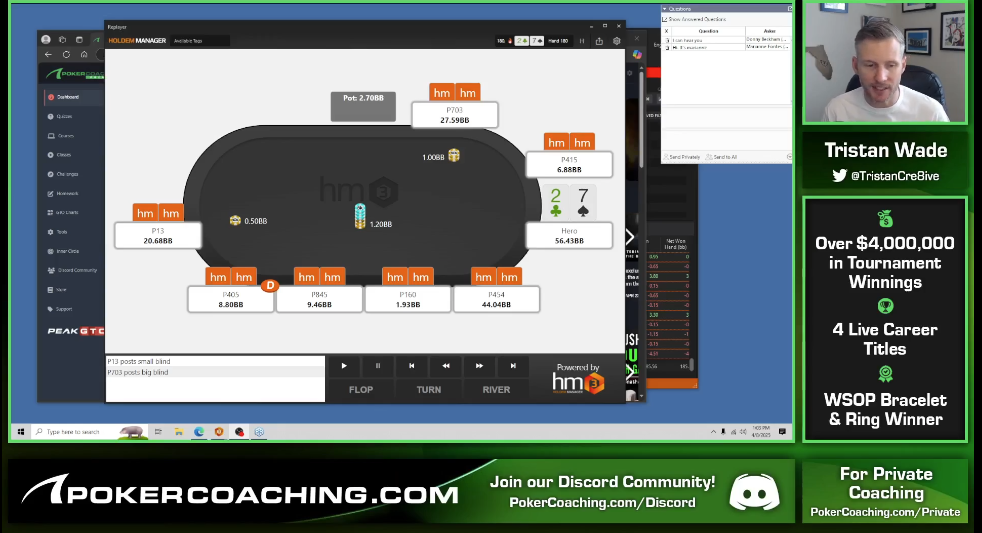
Task: Select player P405 stack box
Action: click(x=230, y=299)
